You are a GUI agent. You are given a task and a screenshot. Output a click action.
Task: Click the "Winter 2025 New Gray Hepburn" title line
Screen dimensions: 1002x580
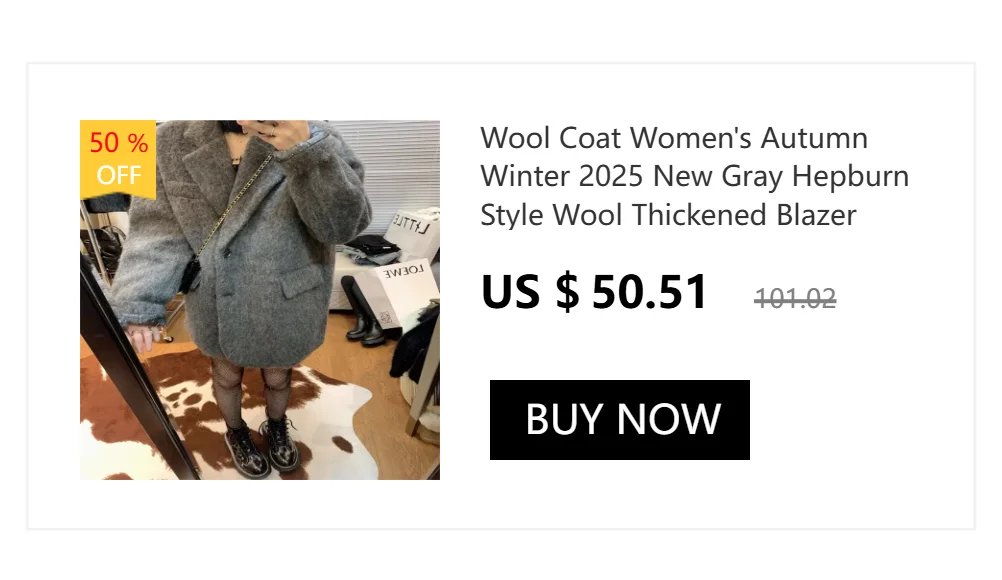click(695, 176)
